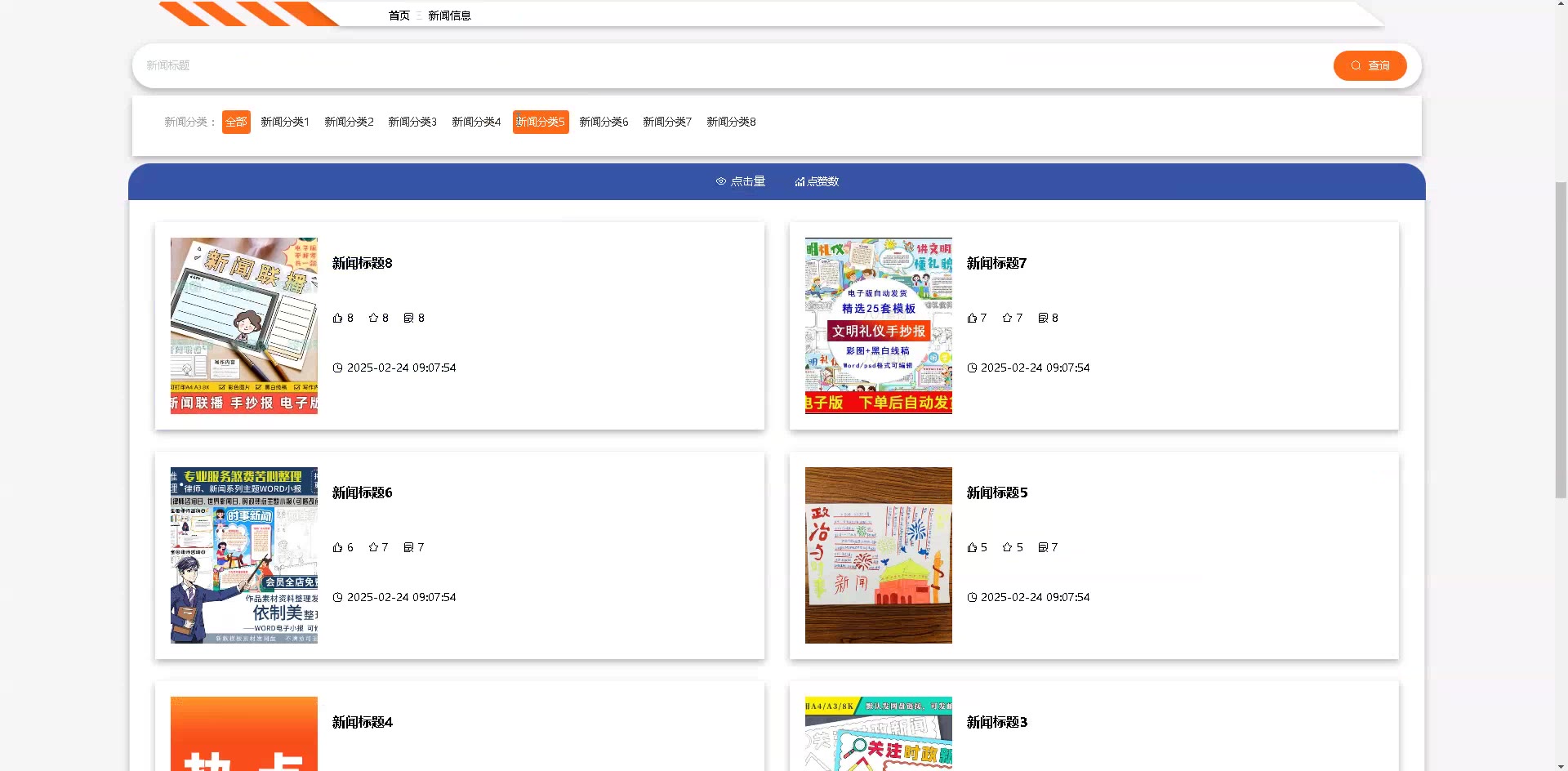
Task: Click the 新闻标题6 timestamp 2025-02-24 09:07:54
Action: (402, 597)
